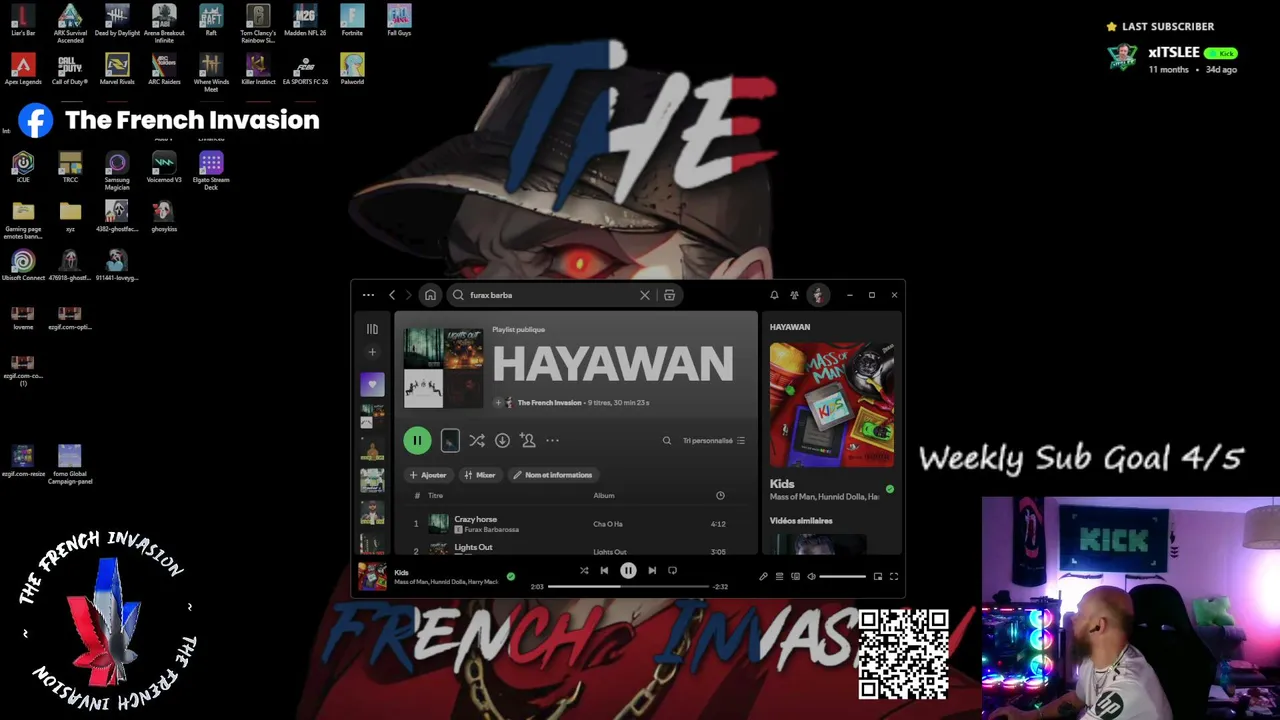Toggle saved checkmark in the bottom player bar
This screenshot has height=720, width=1280.
click(511, 576)
